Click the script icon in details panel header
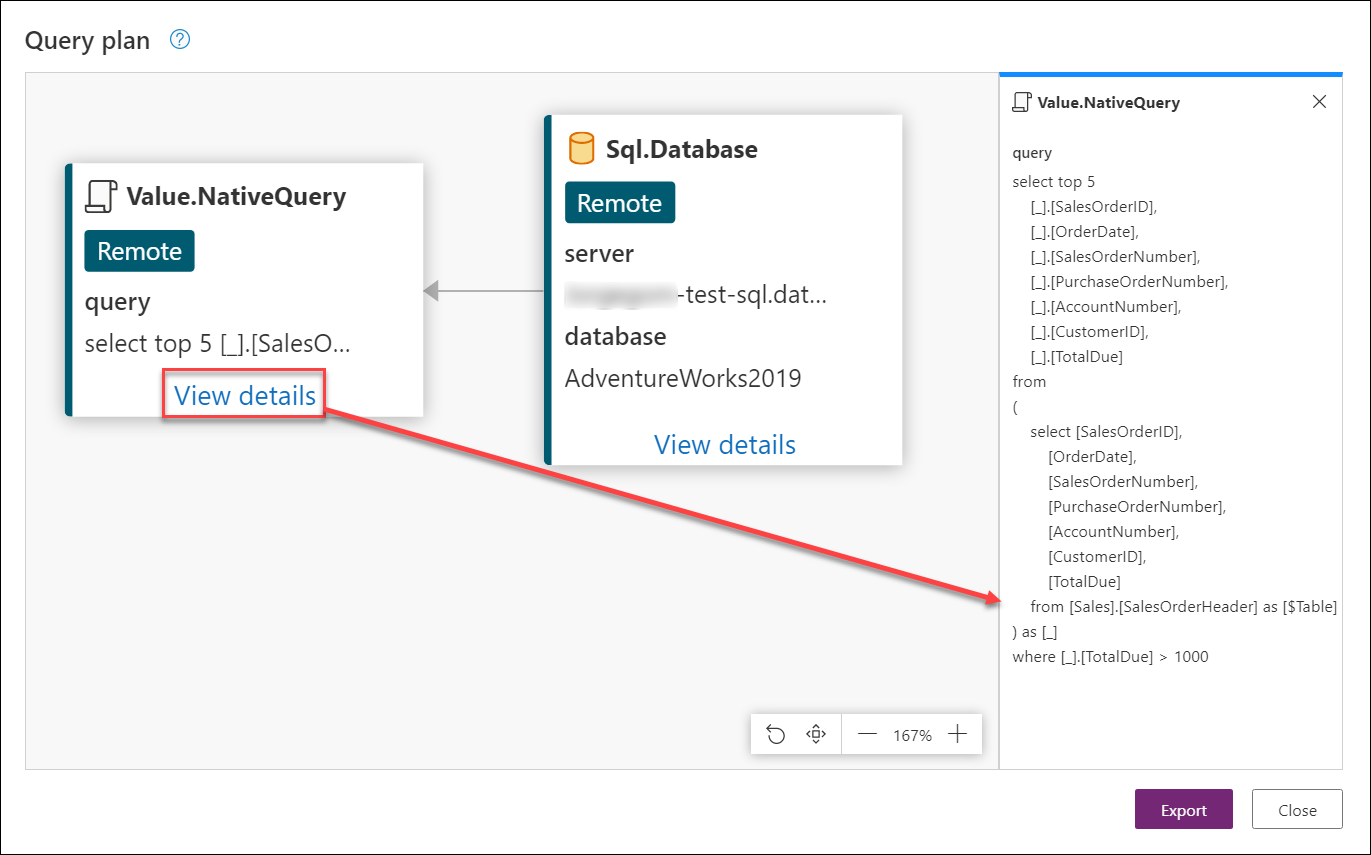Screen dimensions: 1371x855 point(1021,102)
